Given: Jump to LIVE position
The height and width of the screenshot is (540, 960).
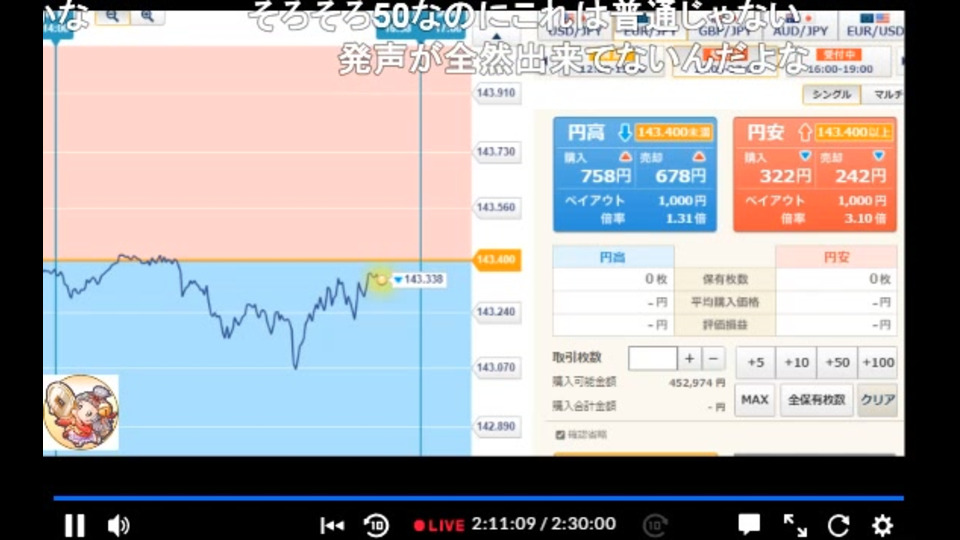Looking at the screenshot, I should click(439, 525).
